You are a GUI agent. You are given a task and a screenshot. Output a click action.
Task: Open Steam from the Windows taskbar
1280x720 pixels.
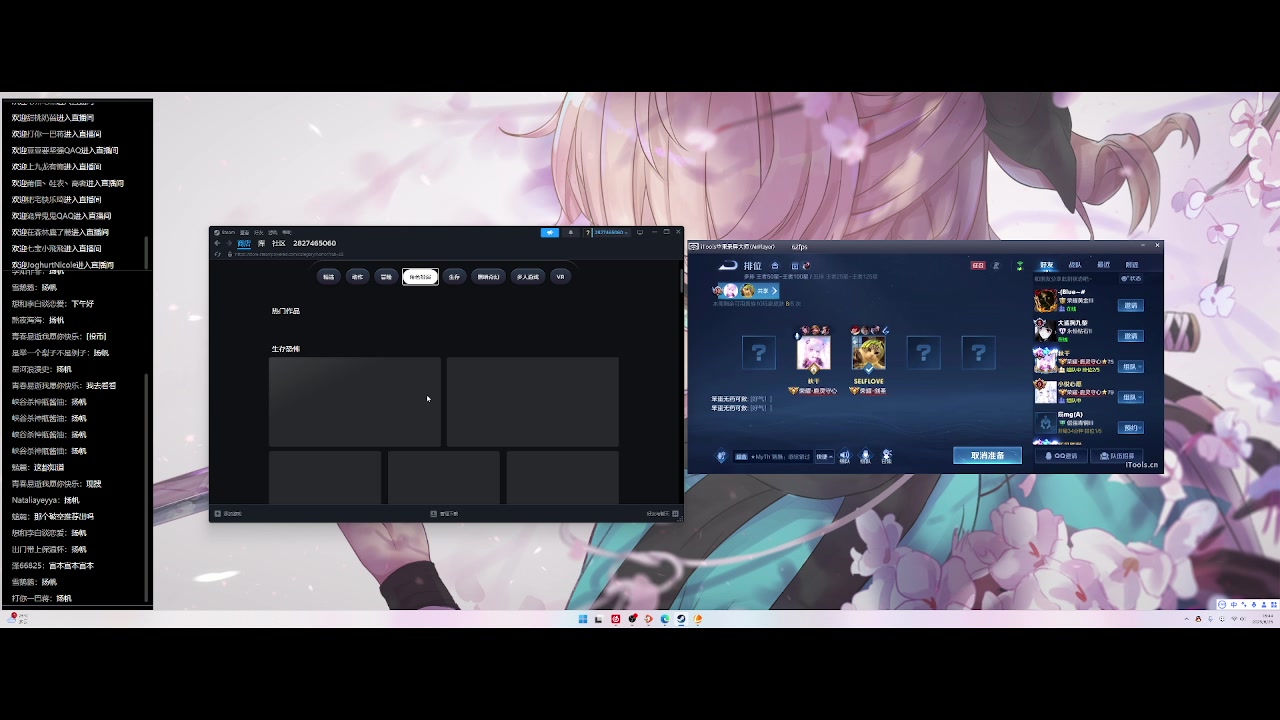click(681, 619)
